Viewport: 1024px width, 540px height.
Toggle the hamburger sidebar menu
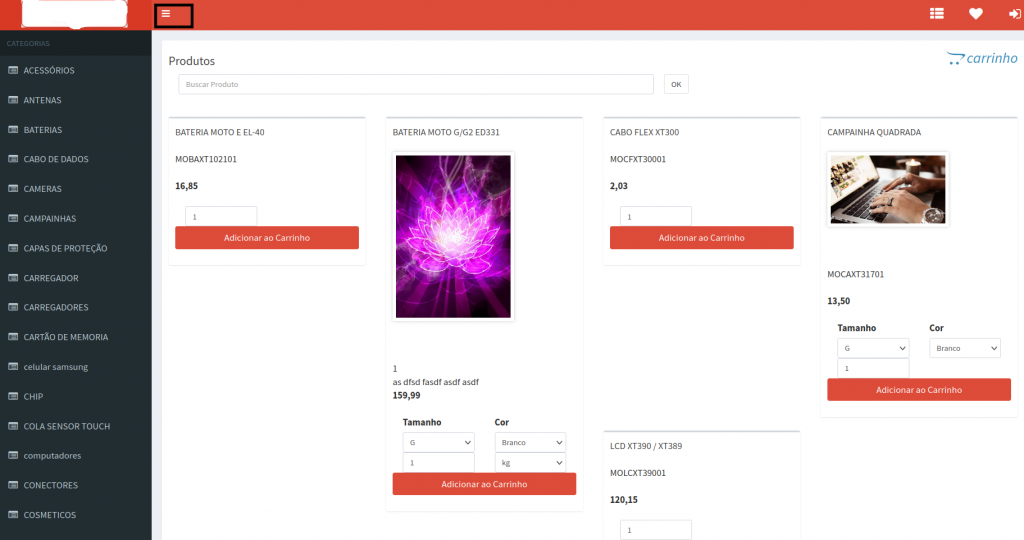click(166, 14)
